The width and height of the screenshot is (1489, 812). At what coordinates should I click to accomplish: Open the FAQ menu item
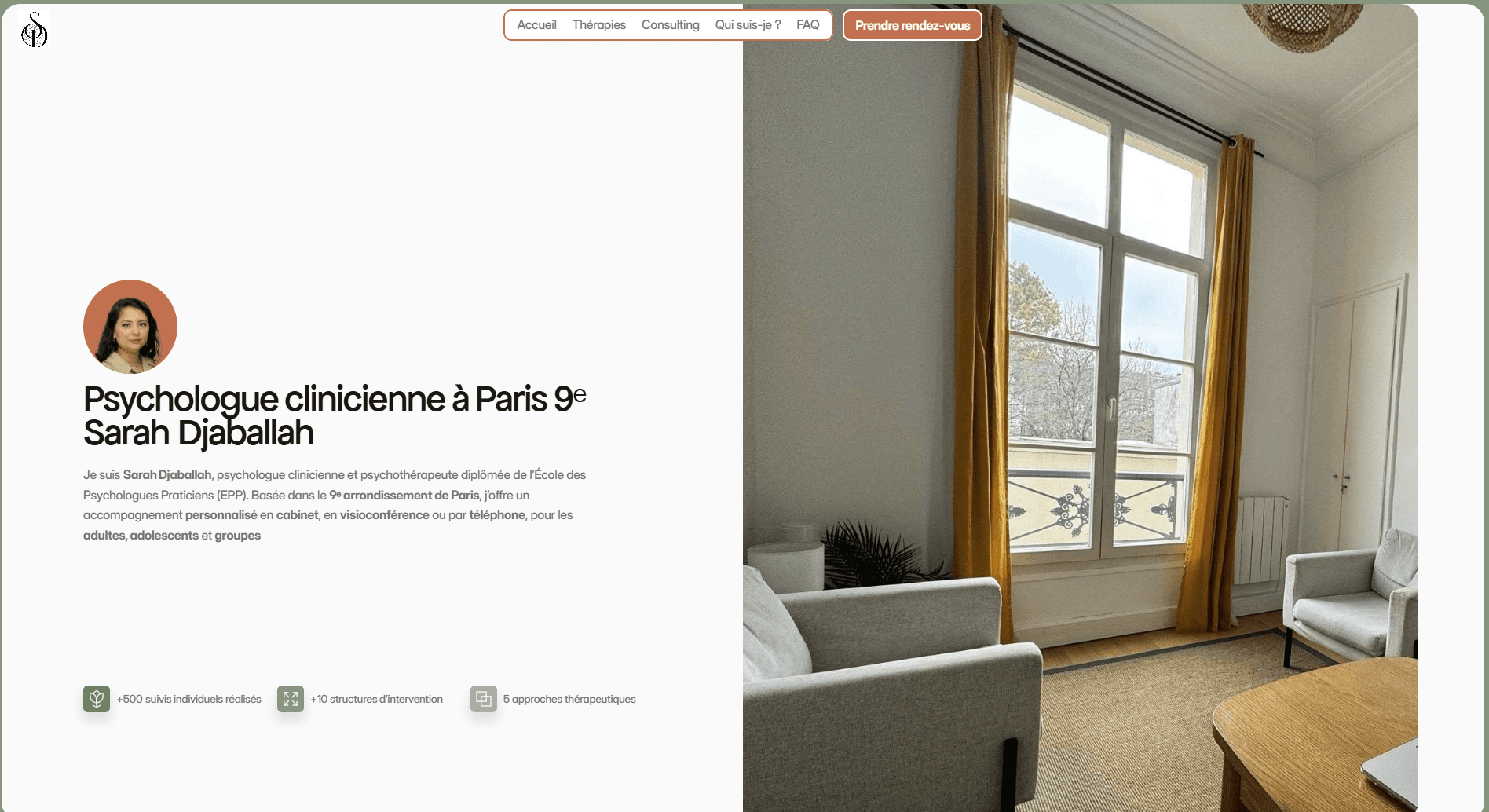(x=808, y=25)
